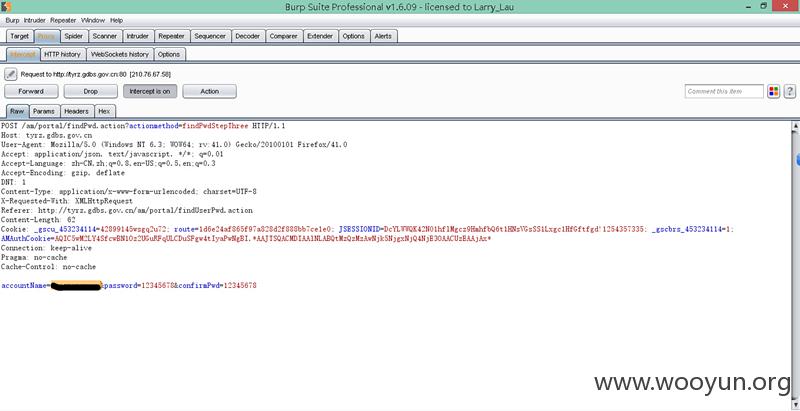800x411 pixels.
Task: Select the HTTP history sub-tab
Action: coord(62,54)
